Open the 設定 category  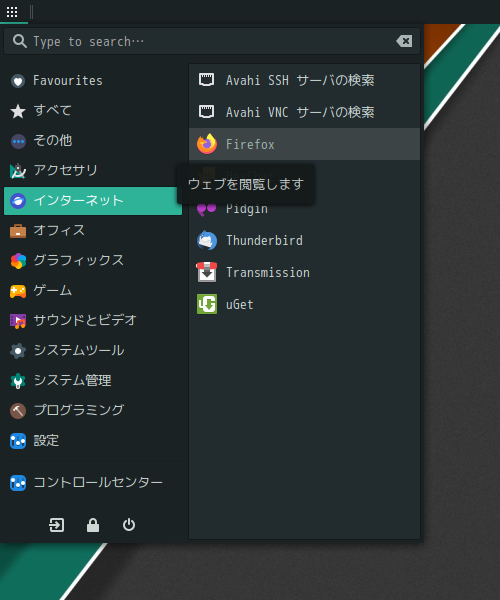[x=93, y=441]
